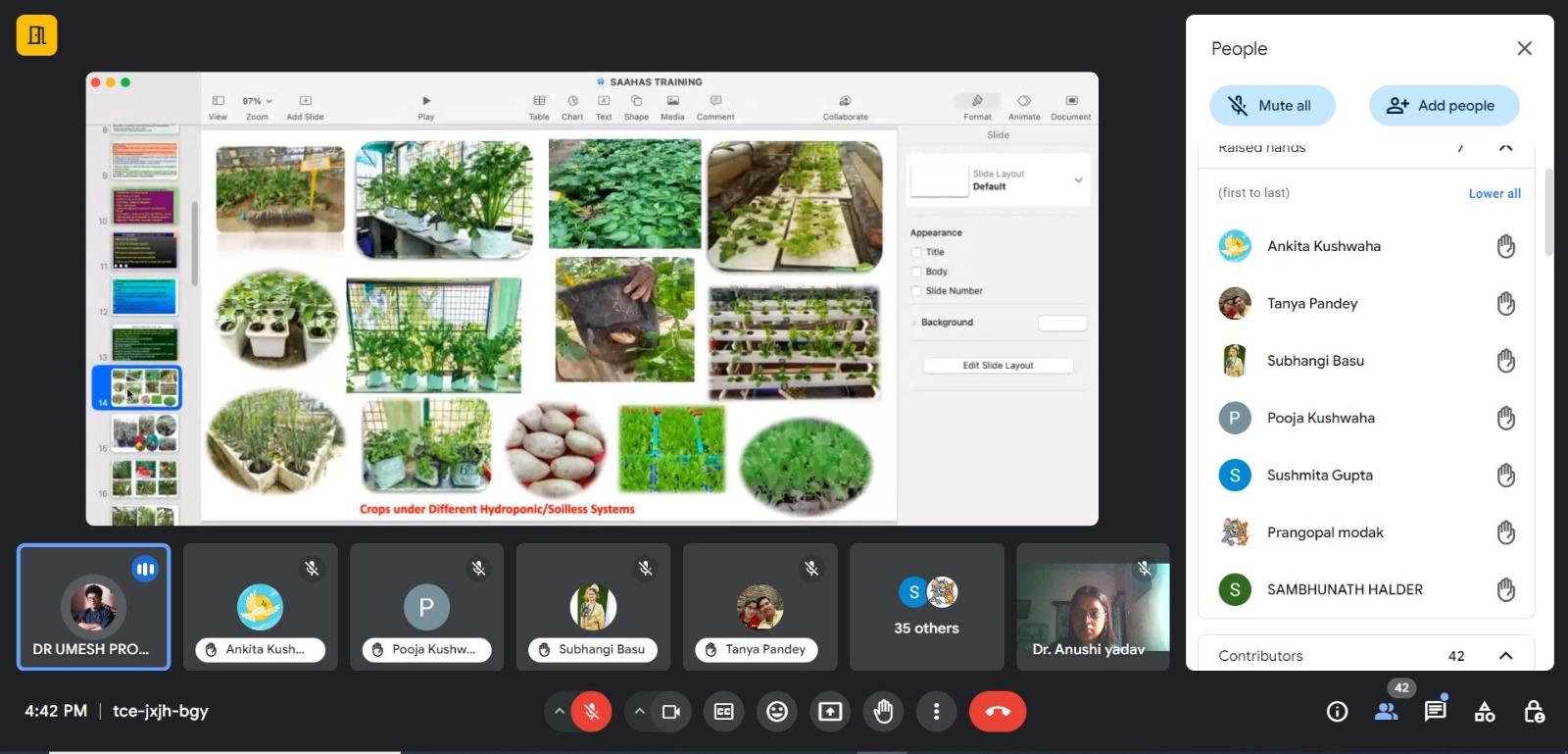Lower your raised hand in the toolbar

coord(883,712)
